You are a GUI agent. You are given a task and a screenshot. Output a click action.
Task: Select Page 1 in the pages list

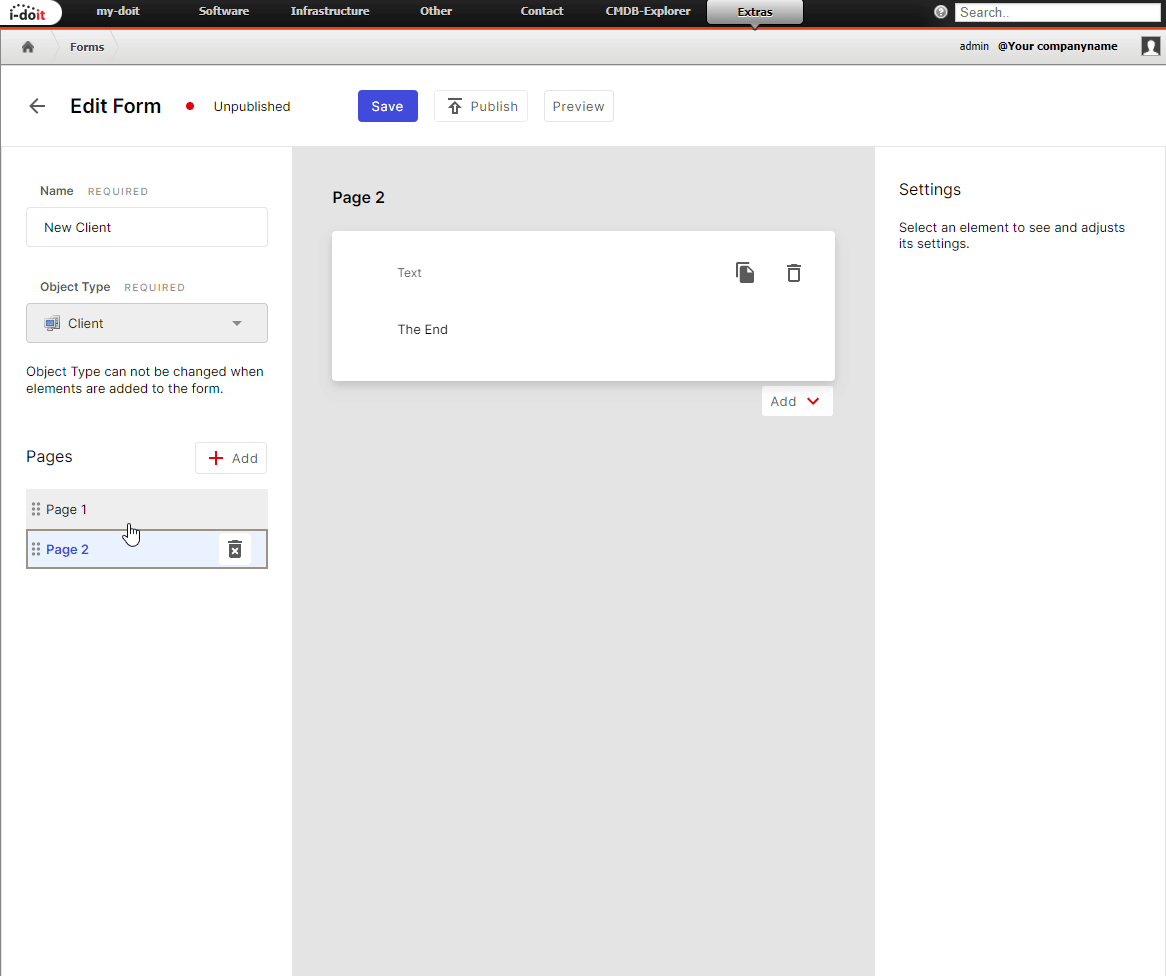(147, 510)
